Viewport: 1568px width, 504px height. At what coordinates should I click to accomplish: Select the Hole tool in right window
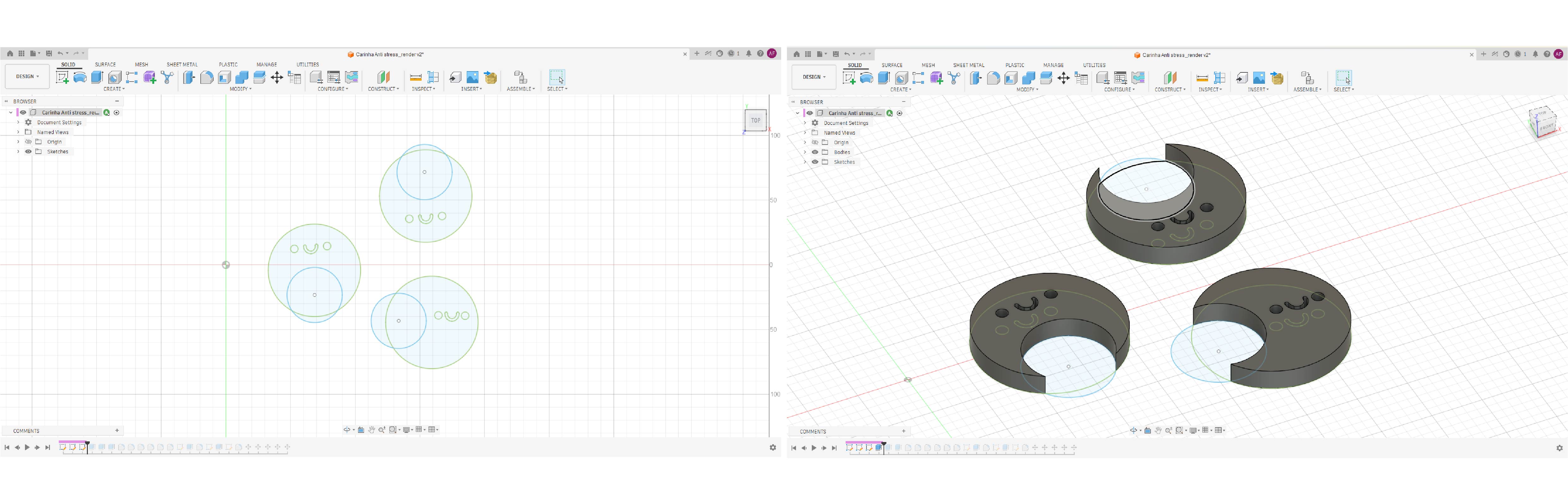coord(902,78)
